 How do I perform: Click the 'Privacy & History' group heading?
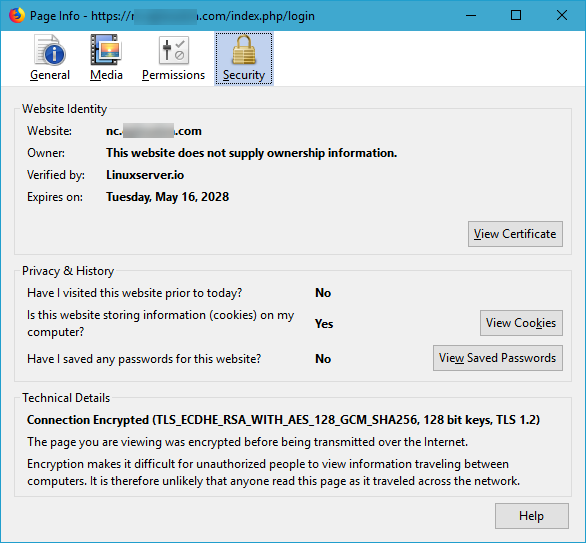68,271
